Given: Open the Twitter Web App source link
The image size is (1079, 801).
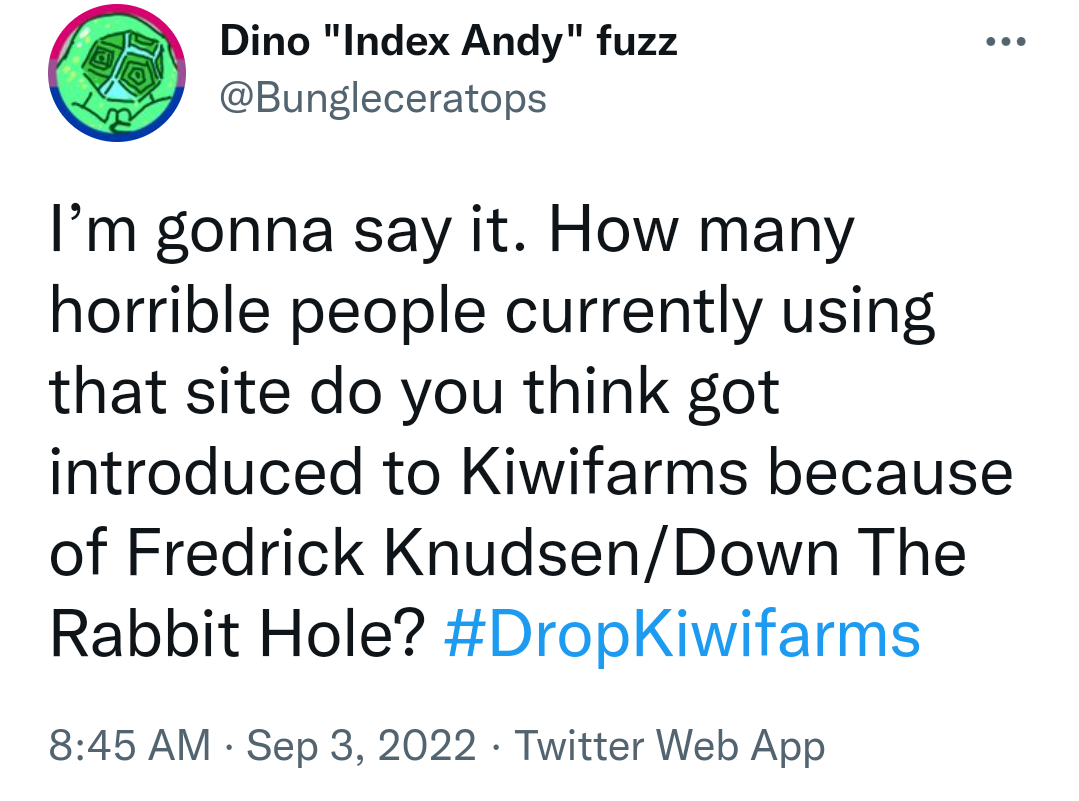Looking at the screenshot, I should (x=670, y=746).
